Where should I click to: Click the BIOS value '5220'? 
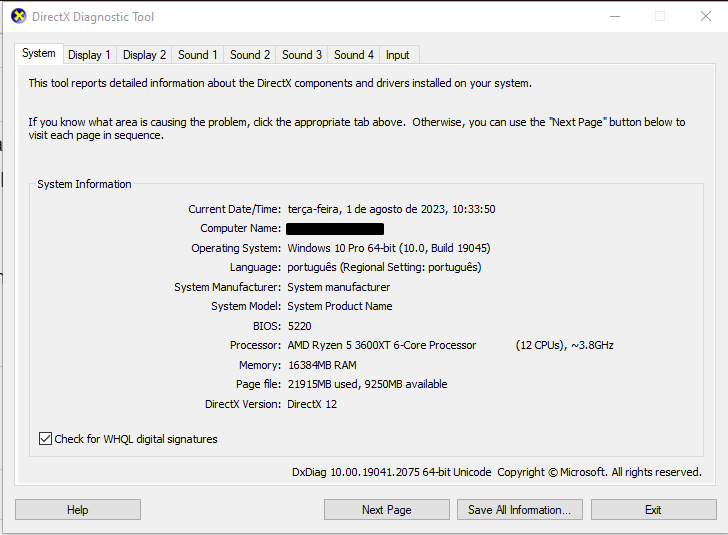click(299, 326)
